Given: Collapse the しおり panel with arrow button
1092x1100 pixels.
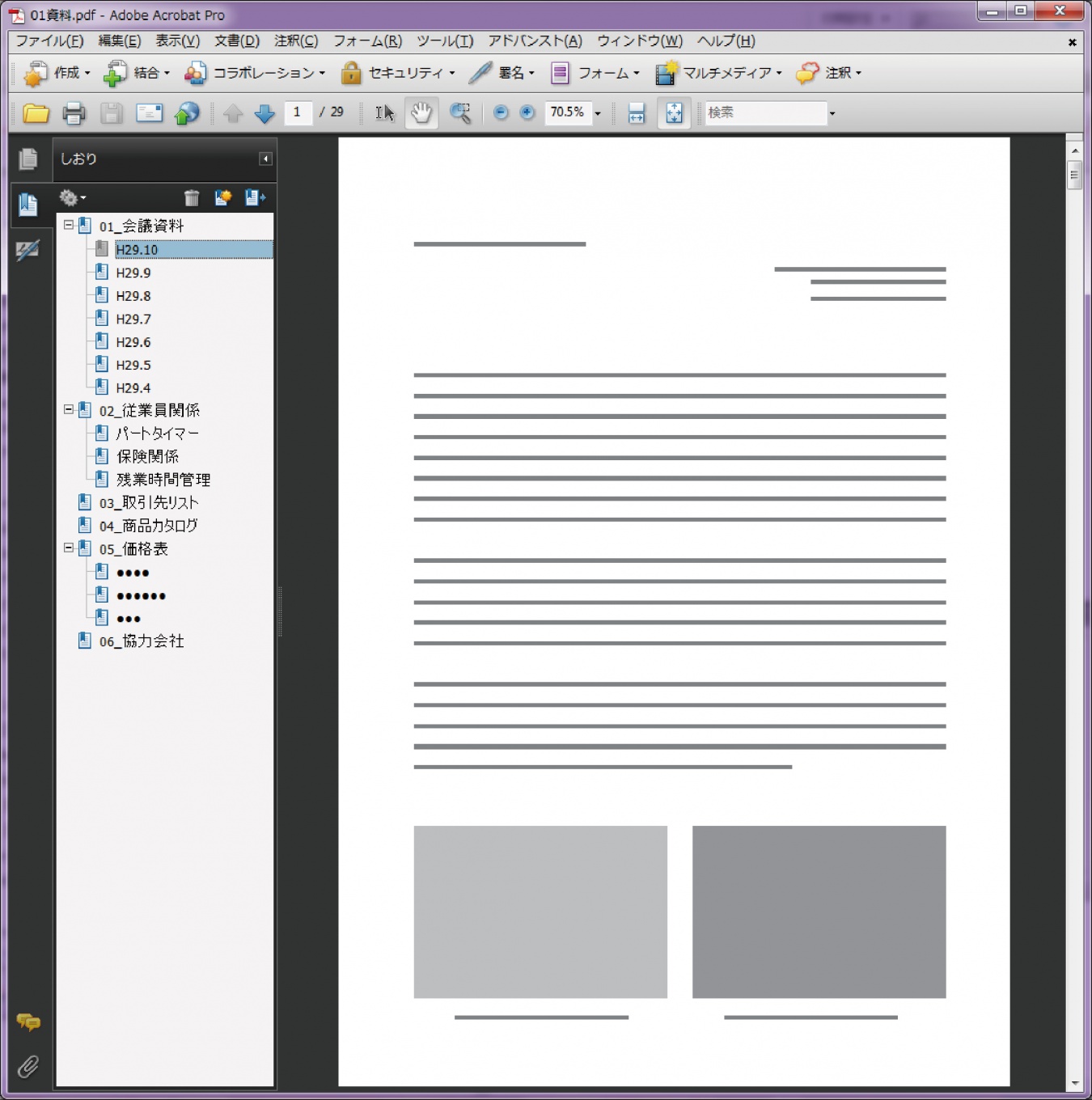Looking at the screenshot, I should pos(265,159).
